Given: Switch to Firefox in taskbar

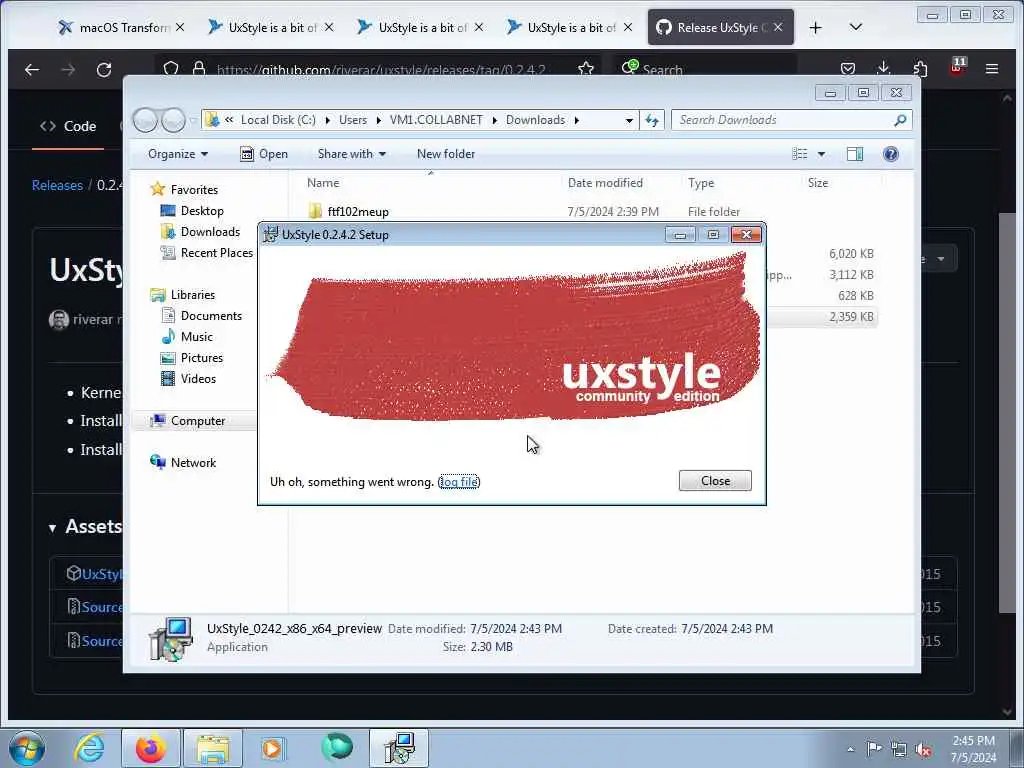Looking at the screenshot, I should click(150, 748).
